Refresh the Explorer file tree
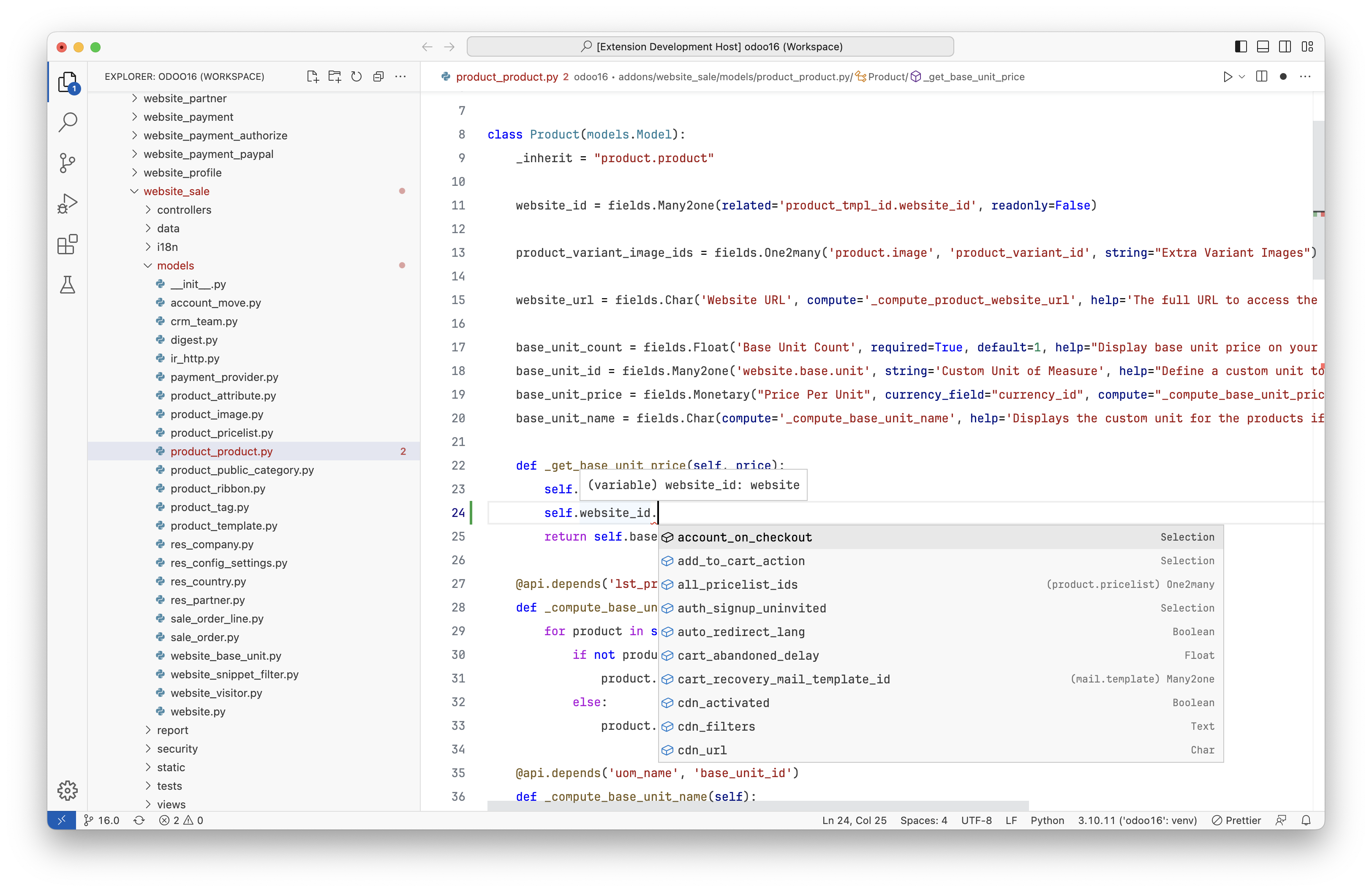The height and width of the screenshot is (892, 1372). pyautogui.click(x=356, y=76)
